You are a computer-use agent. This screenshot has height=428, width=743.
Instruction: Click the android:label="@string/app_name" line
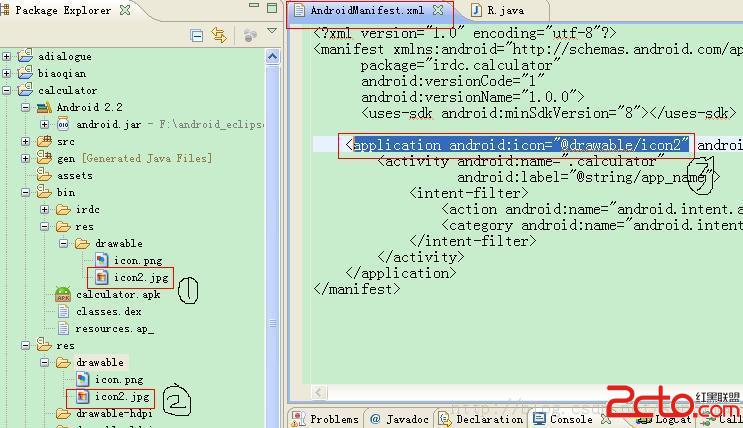[588, 178]
